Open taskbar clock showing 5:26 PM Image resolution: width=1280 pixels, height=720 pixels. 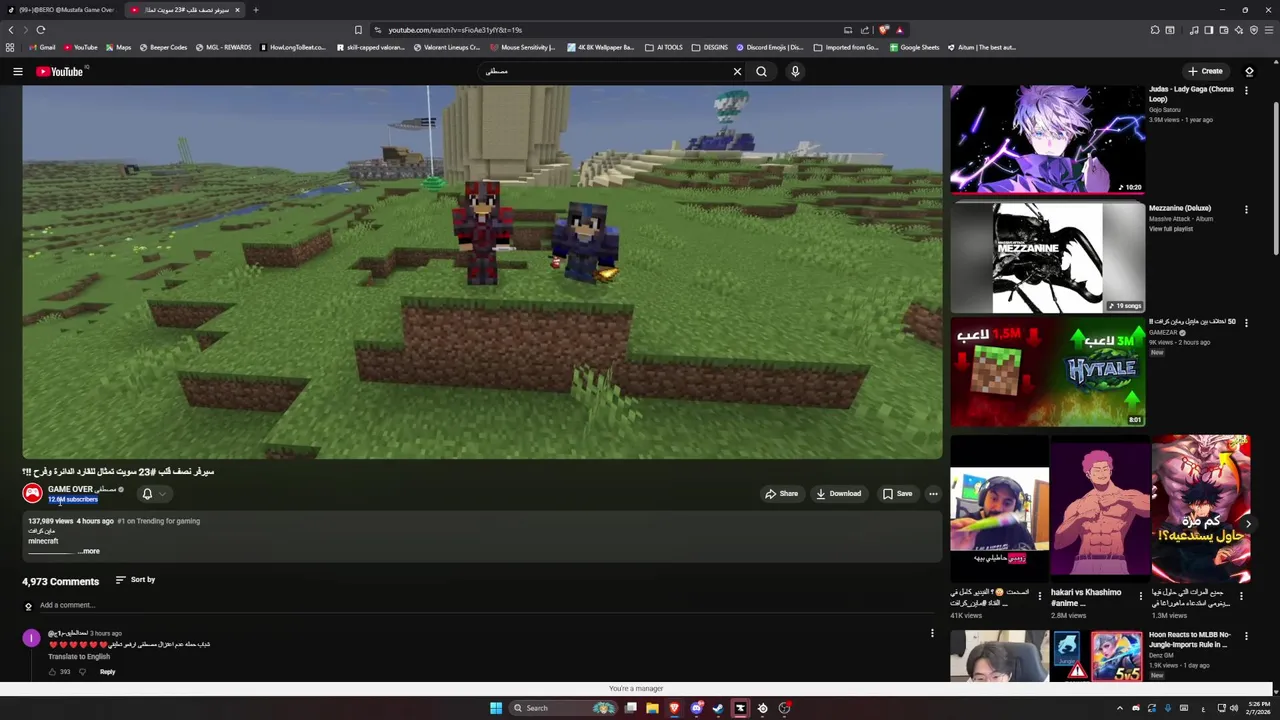[x=1258, y=708]
